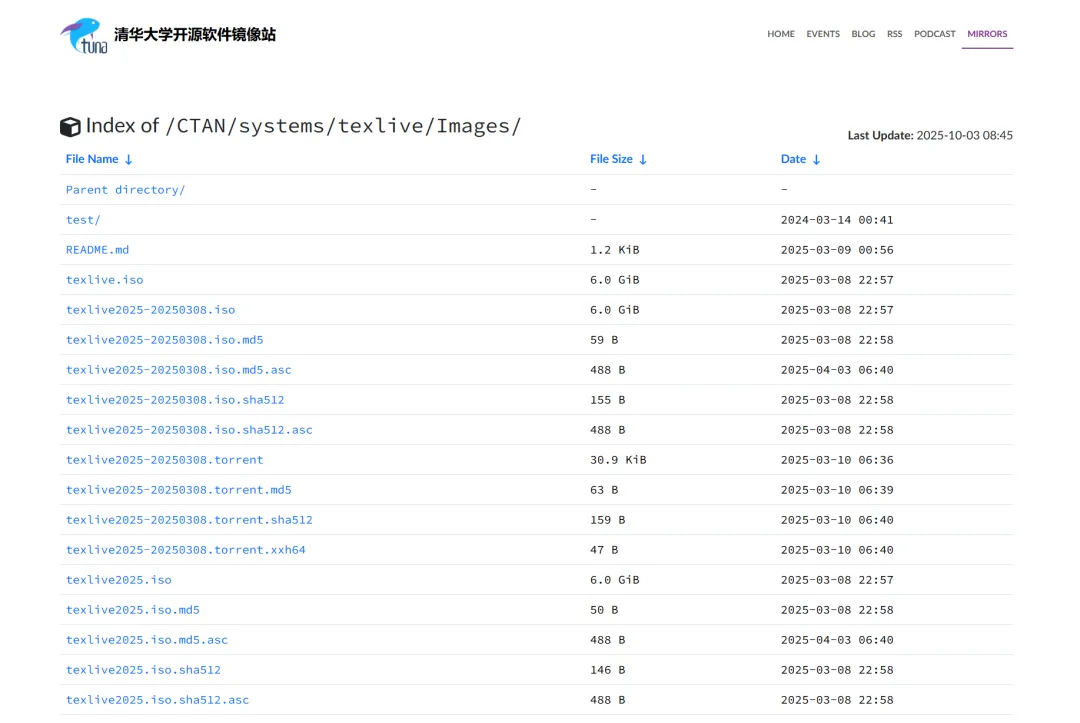Viewport: 1080px width, 723px height.
Task: Click the site title 清华大学开源软件镜像站
Action: (x=195, y=34)
